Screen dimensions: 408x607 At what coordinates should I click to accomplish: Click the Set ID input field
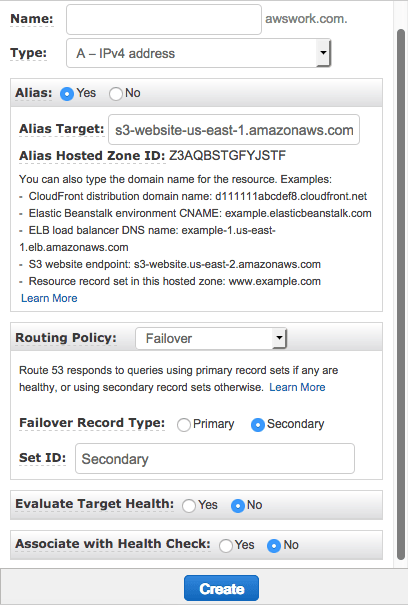(x=215, y=459)
